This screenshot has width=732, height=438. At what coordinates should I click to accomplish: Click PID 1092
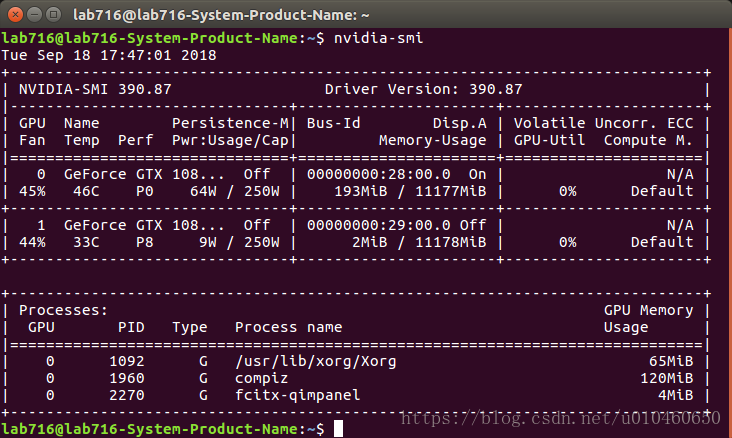tap(127, 361)
